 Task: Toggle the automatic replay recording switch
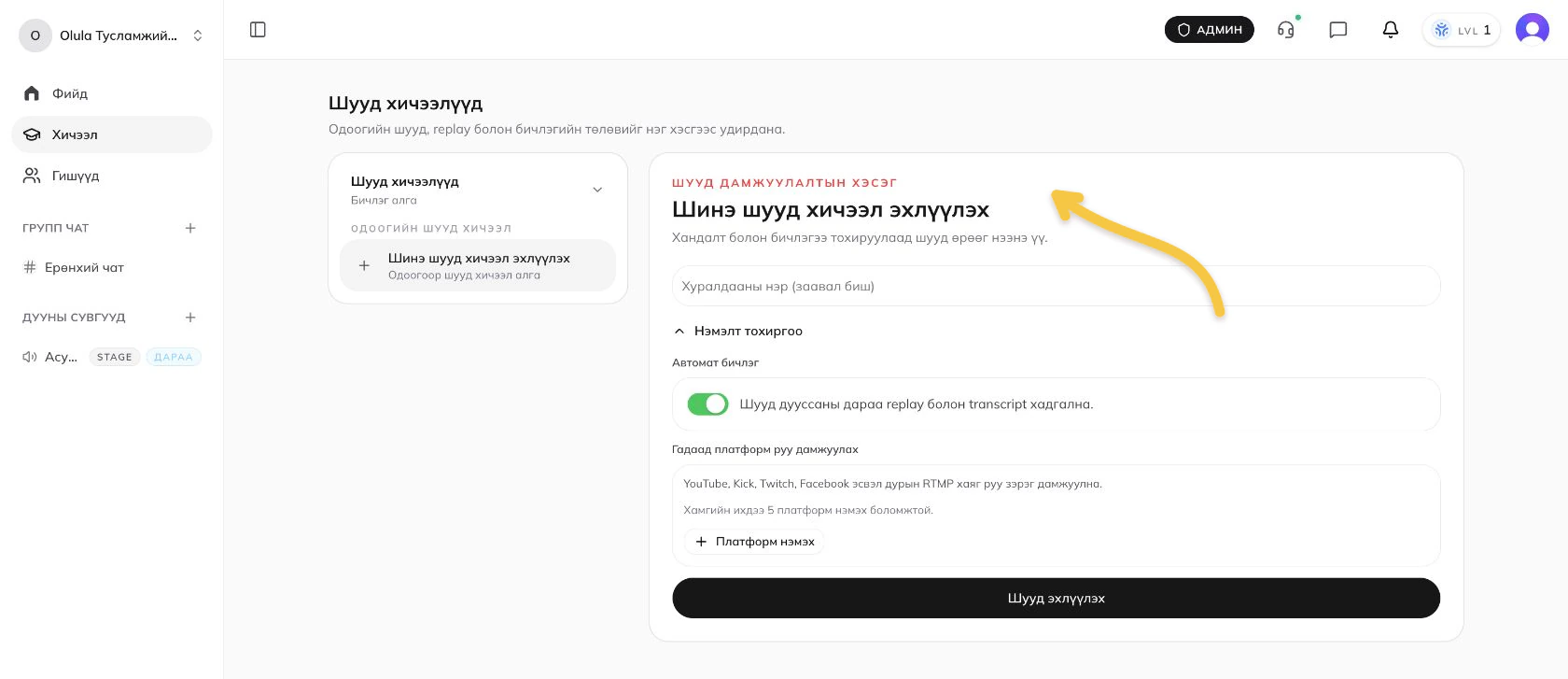click(707, 404)
